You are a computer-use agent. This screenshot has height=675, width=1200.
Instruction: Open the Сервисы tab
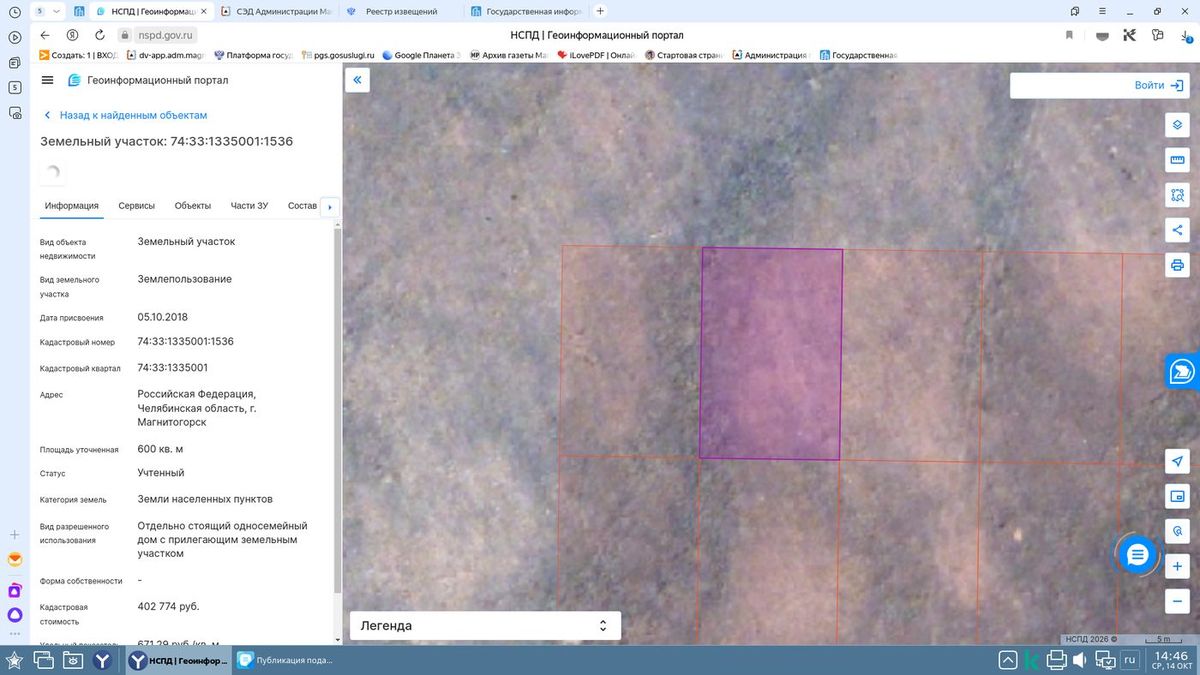[x=137, y=206]
